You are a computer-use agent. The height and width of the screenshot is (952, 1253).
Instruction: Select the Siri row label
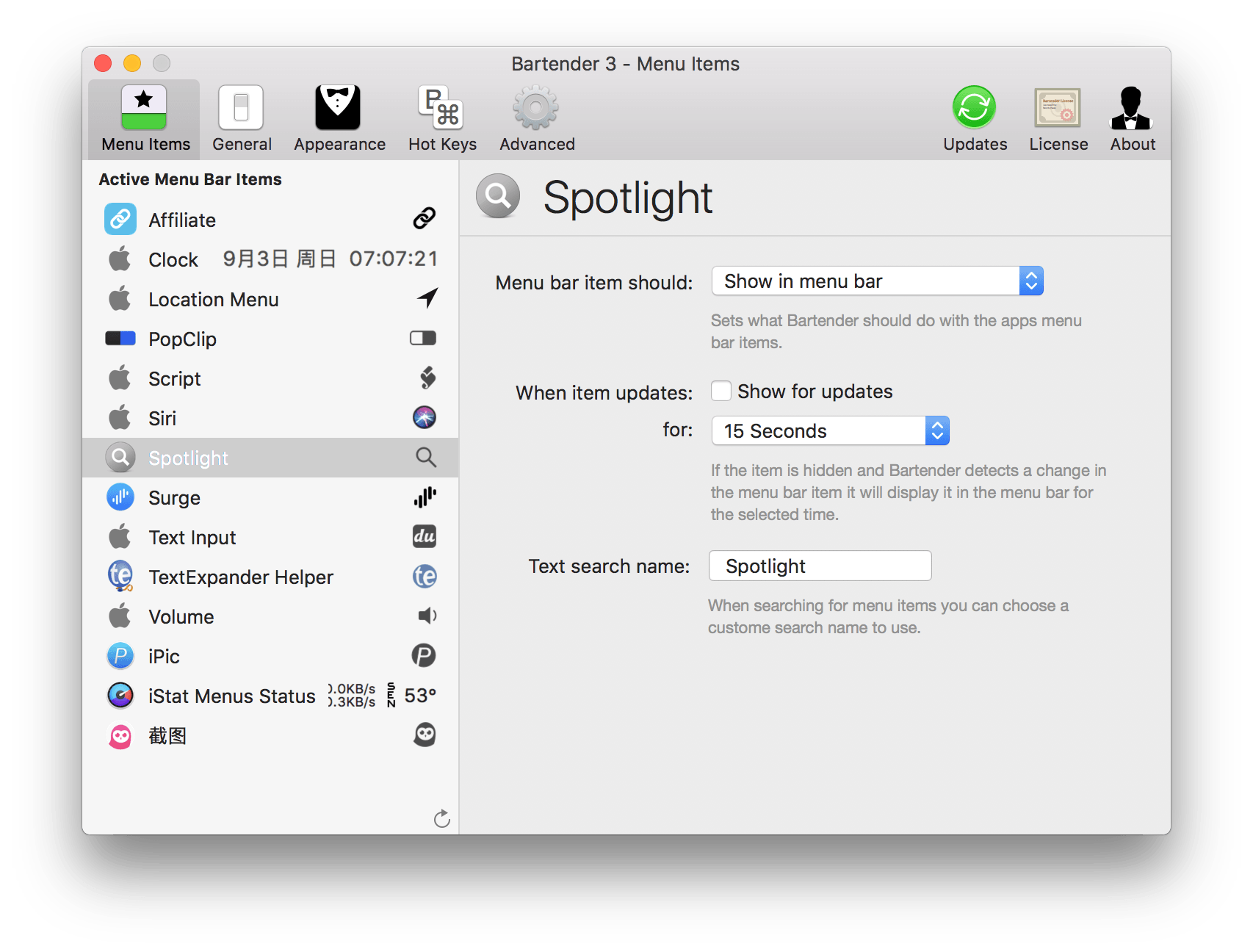pyautogui.click(x=162, y=418)
